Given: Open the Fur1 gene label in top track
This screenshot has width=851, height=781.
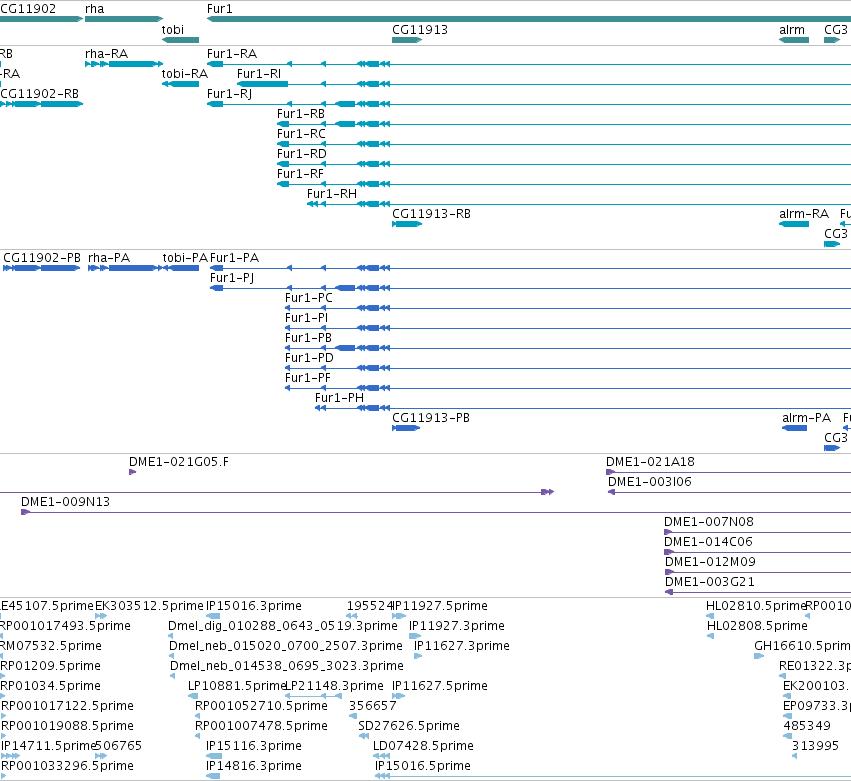Looking at the screenshot, I should (x=219, y=9).
